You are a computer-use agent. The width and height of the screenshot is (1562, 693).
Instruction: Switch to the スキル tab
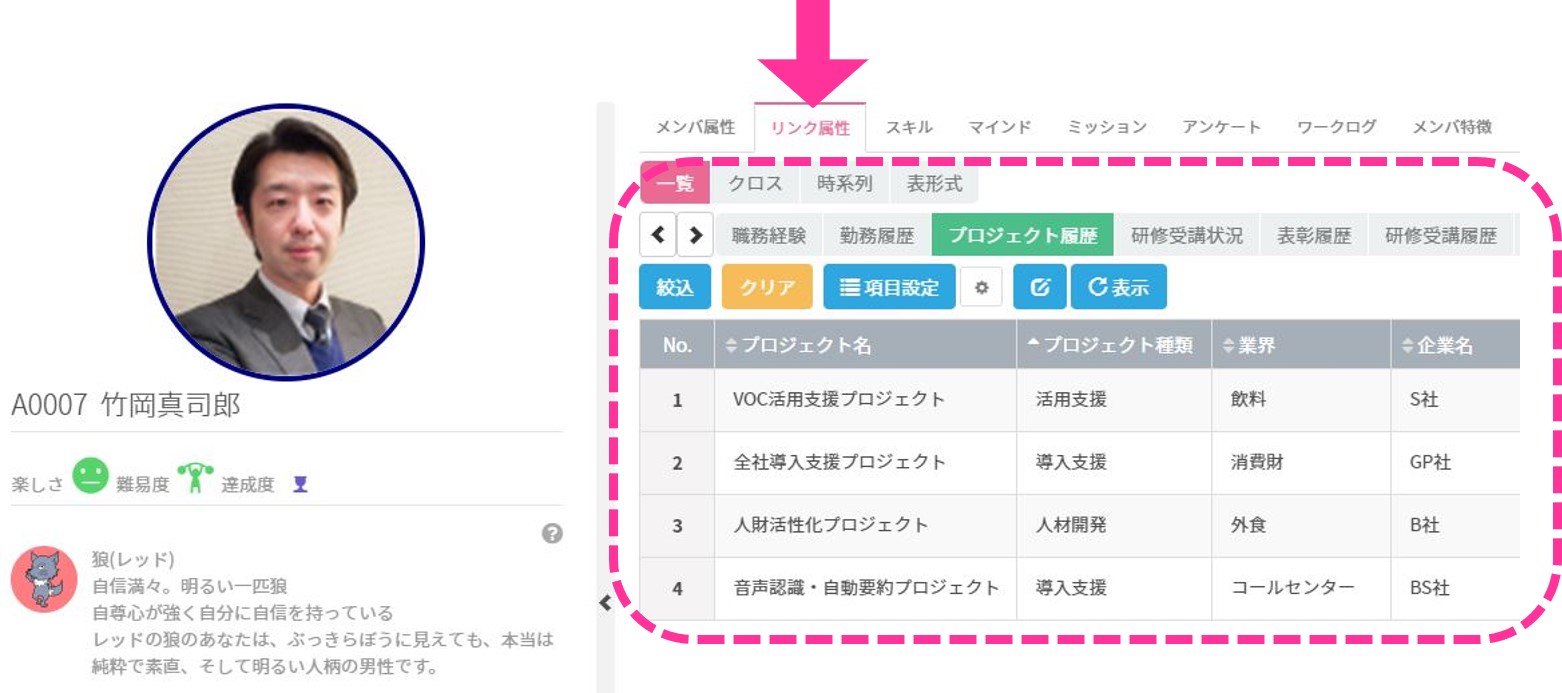[909, 128]
